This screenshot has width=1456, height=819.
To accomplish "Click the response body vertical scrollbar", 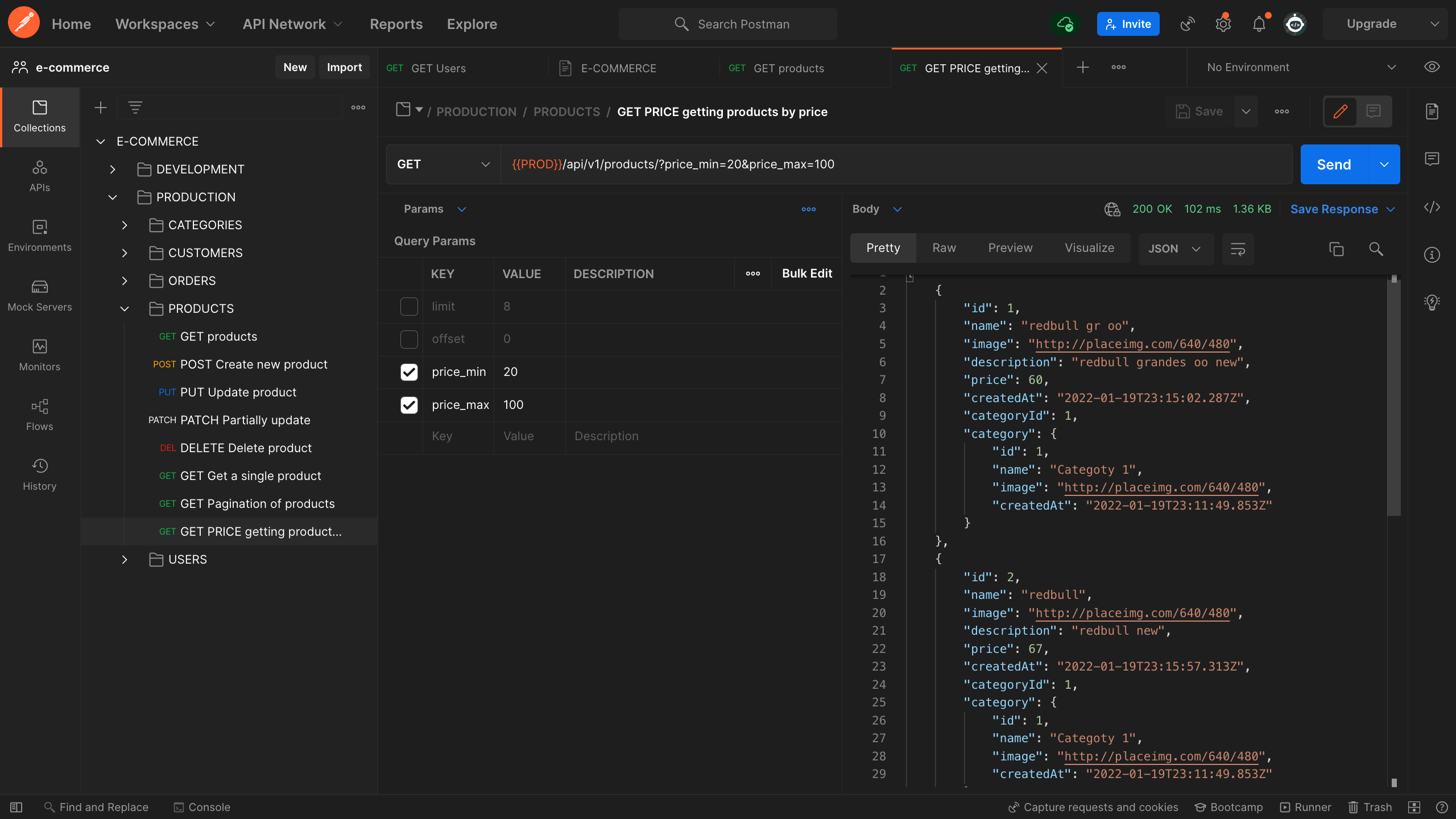I will pyautogui.click(x=1393, y=398).
